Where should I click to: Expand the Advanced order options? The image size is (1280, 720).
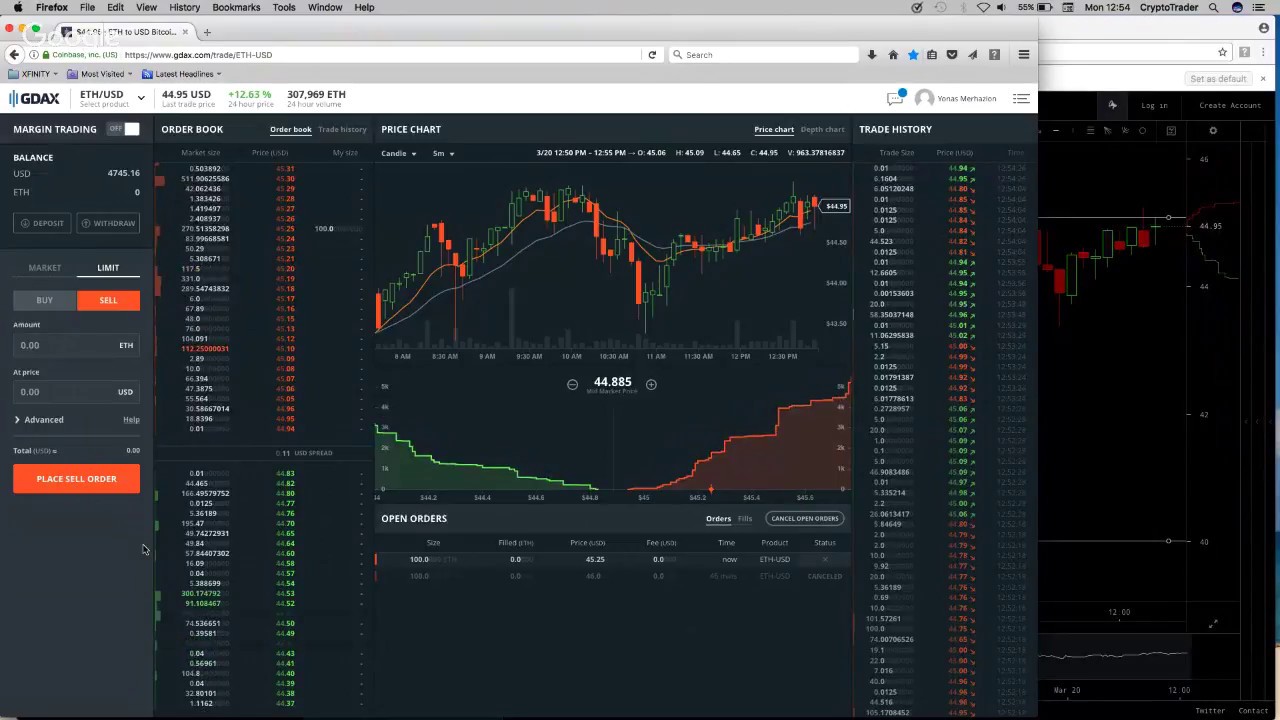39,420
